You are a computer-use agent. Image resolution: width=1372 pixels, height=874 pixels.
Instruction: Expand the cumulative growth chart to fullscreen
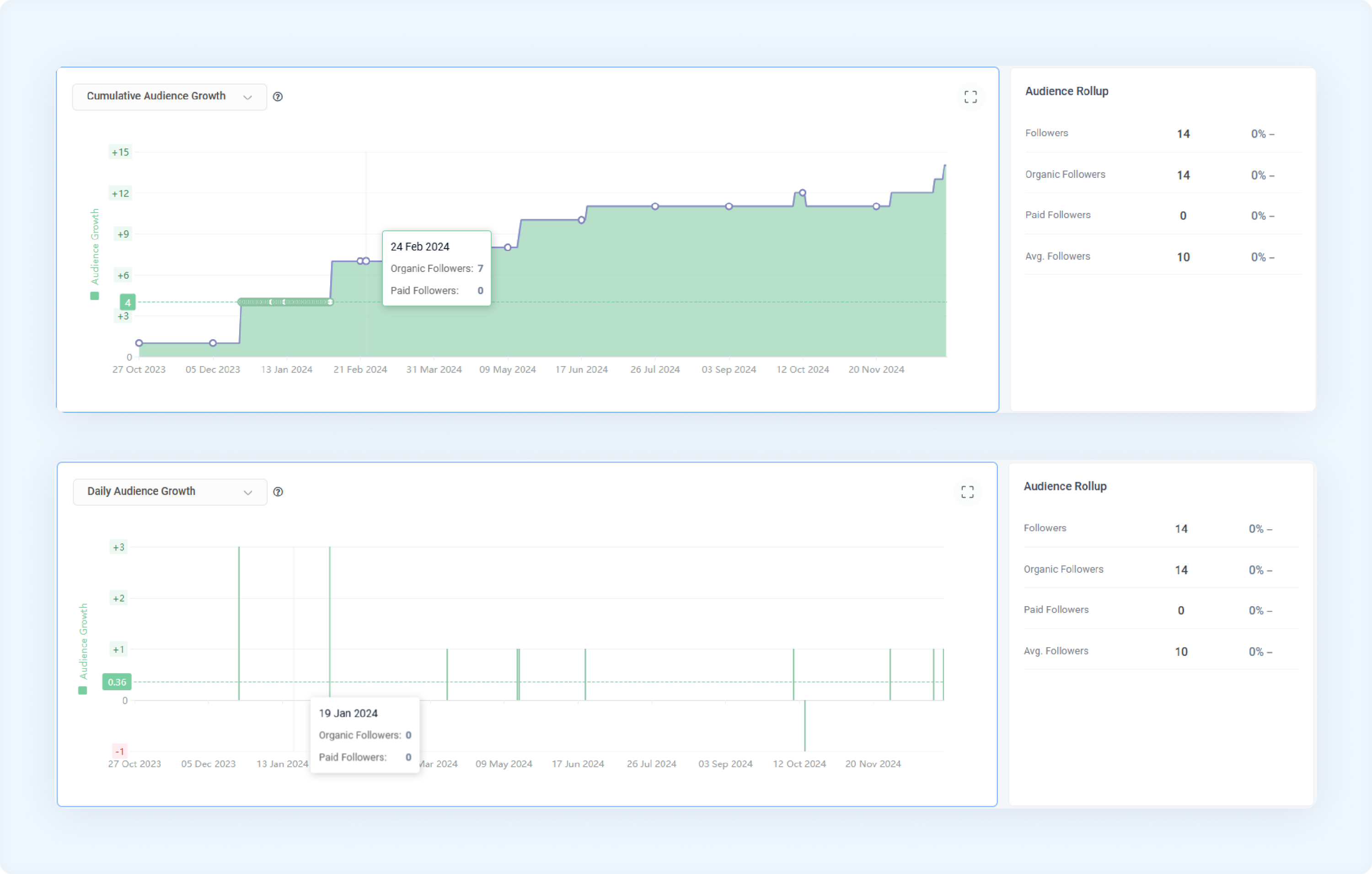point(970,97)
